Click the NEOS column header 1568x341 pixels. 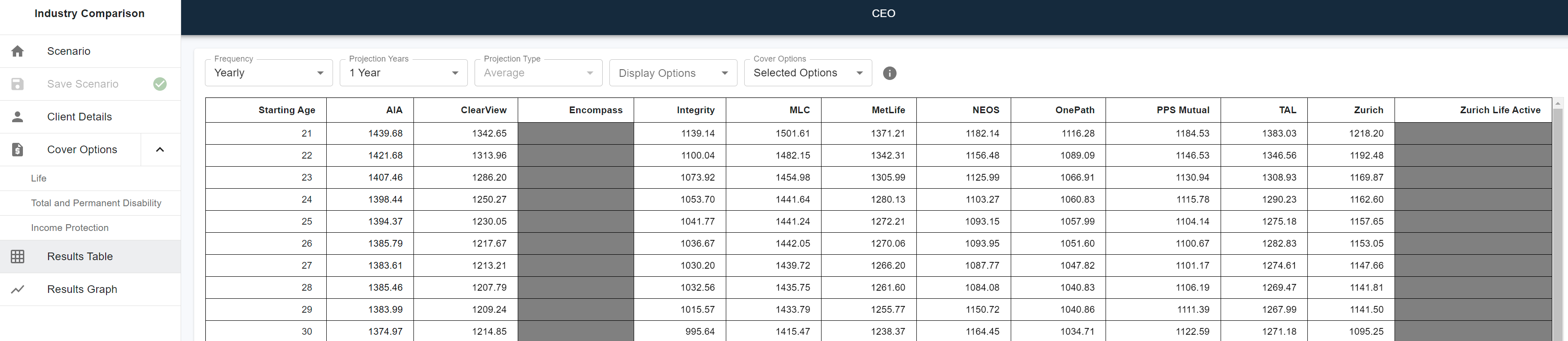tap(964, 110)
